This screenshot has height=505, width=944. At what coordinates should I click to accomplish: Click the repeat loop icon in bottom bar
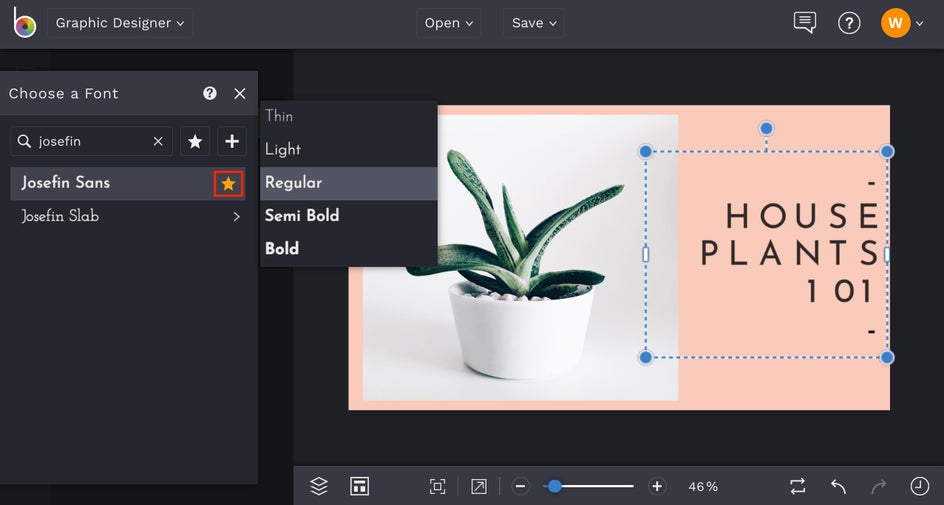click(797, 486)
